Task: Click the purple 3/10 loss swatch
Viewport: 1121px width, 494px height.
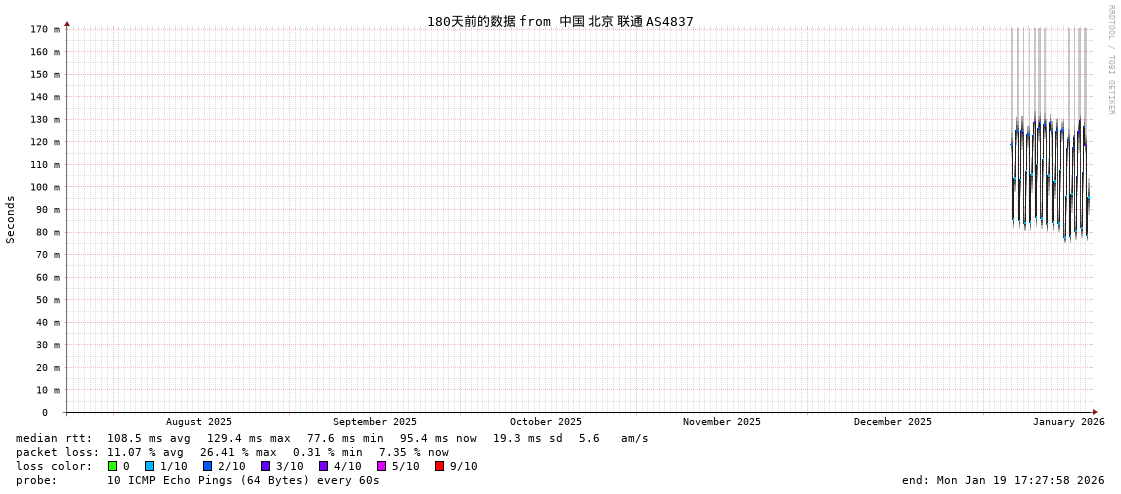Action: (x=266, y=466)
